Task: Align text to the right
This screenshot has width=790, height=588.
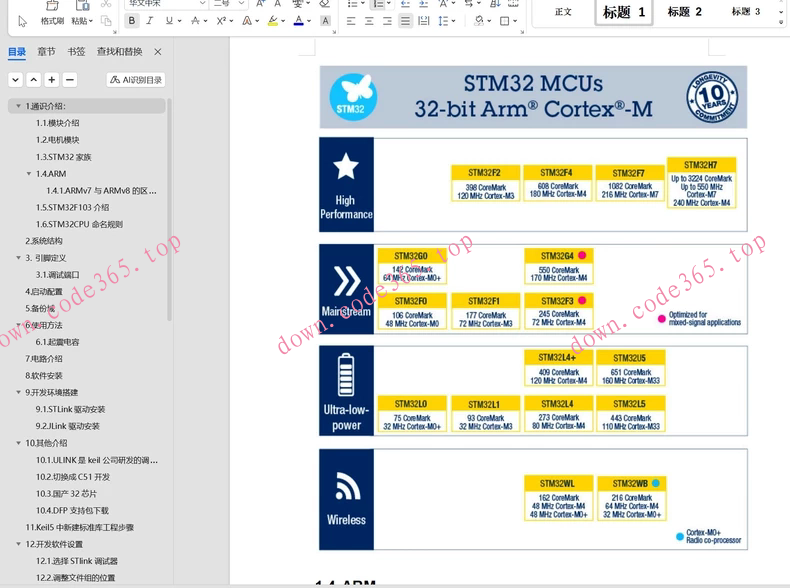Action: tap(387, 21)
